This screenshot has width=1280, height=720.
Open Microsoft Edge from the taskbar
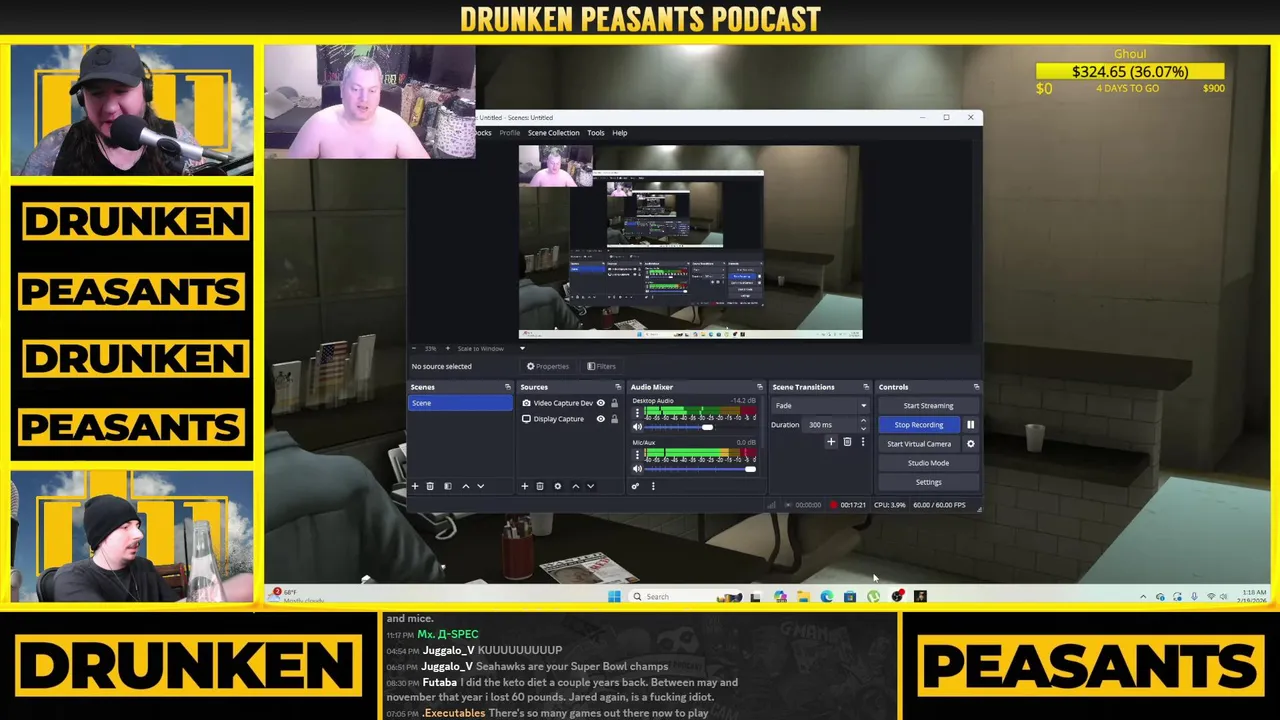point(826,597)
